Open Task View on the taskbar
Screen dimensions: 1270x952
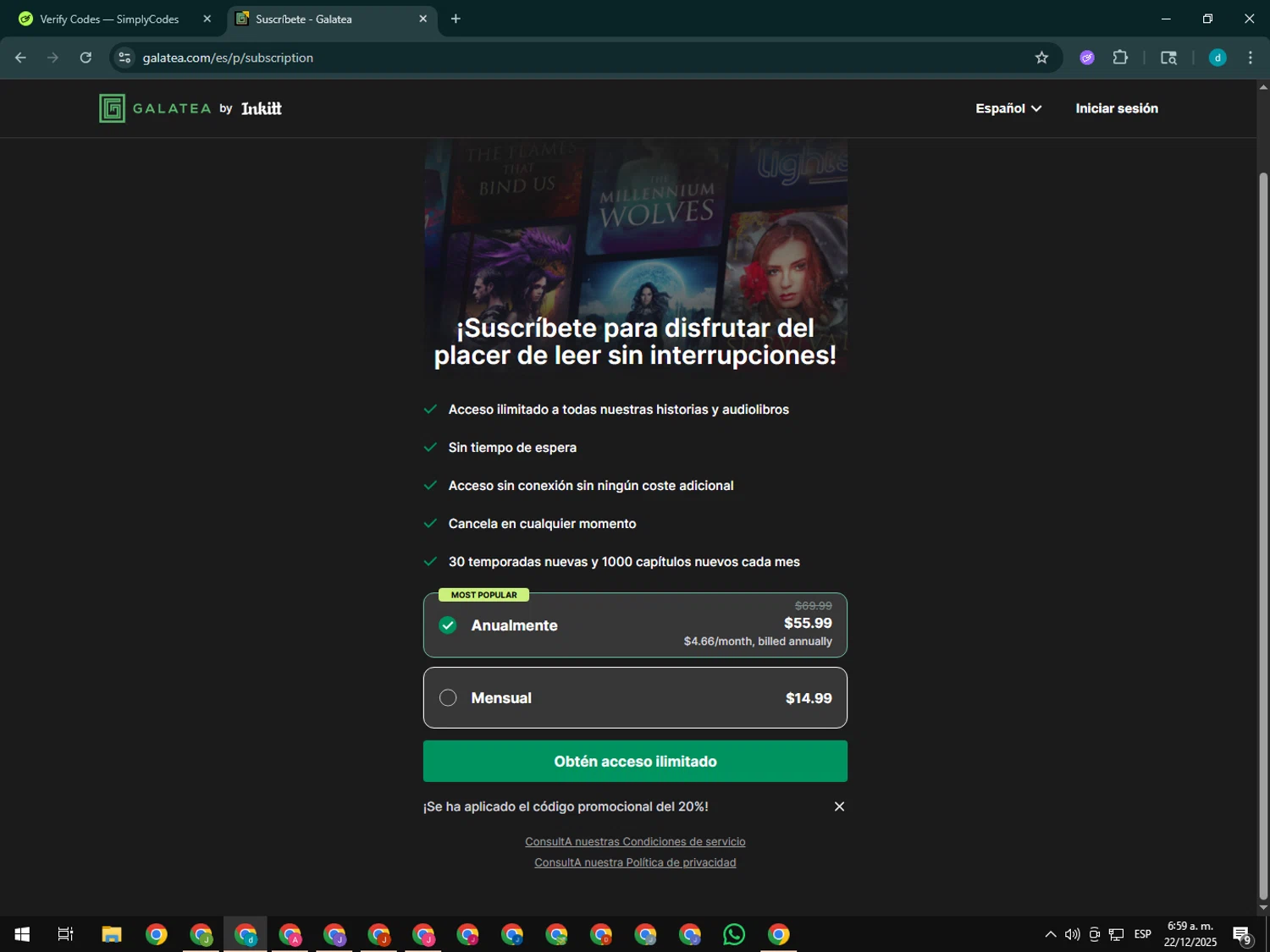tap(65, 934)
